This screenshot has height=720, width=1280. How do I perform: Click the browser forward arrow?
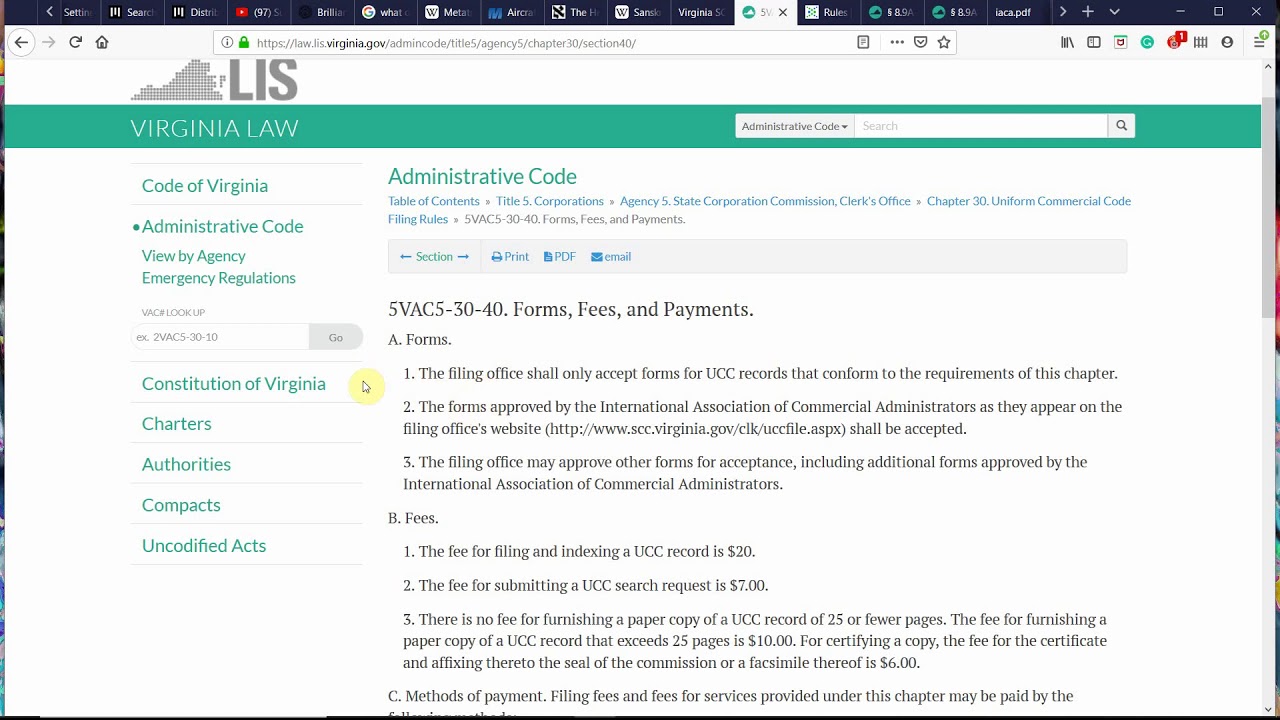(x=48, y=42)
